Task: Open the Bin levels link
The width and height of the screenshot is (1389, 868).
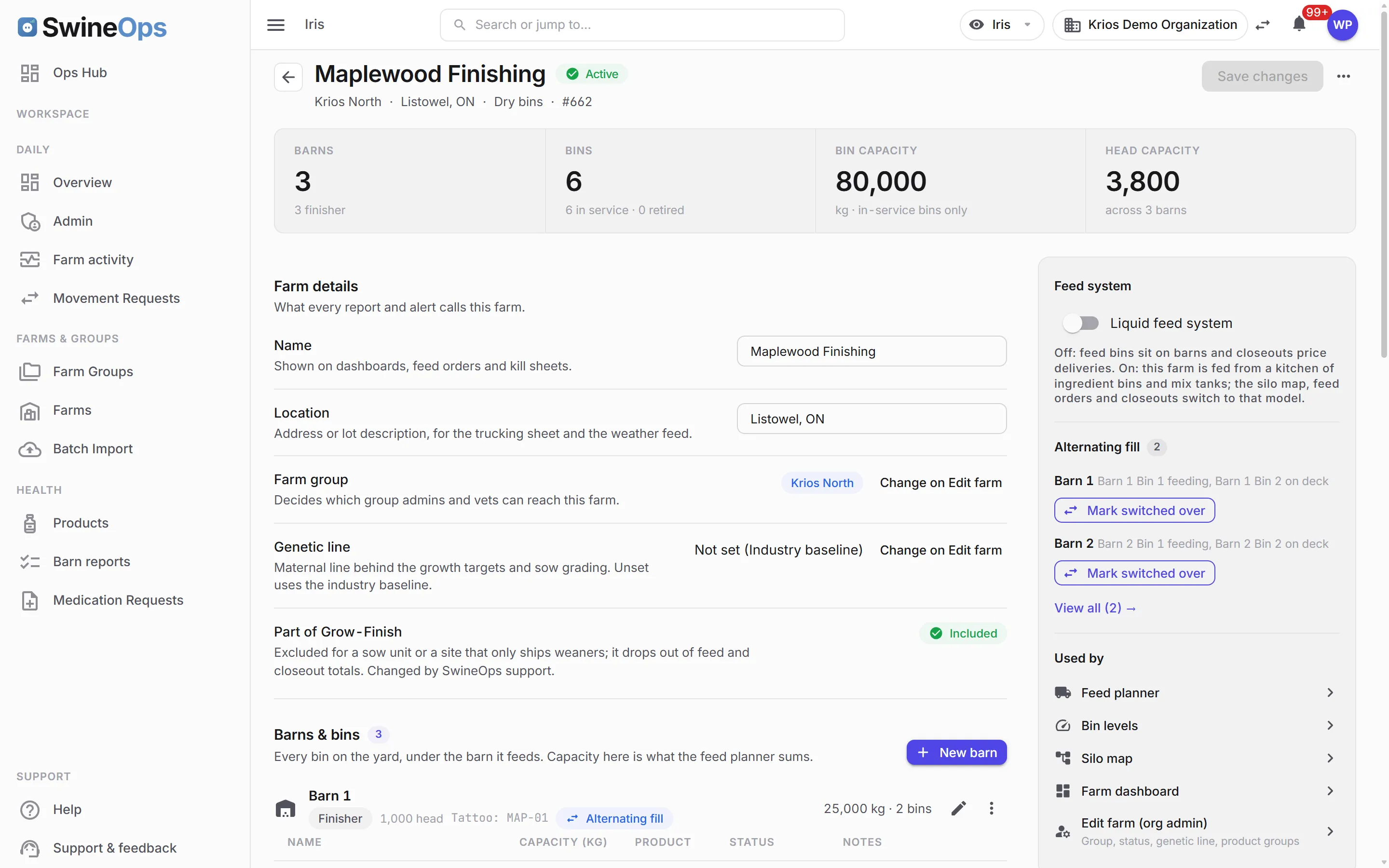Action: (x=1196, y=726)
